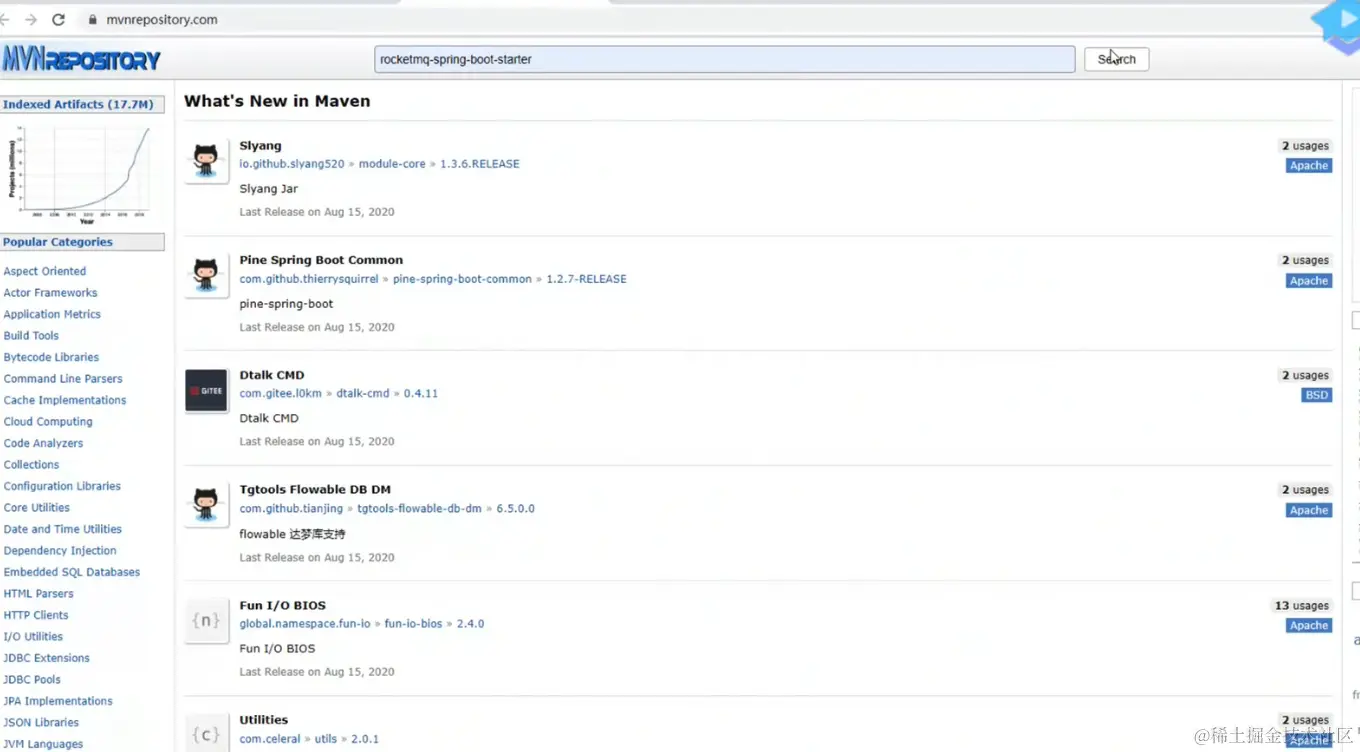Open Cache Implementations category
Image resolution: width=1360 pixels, height=752 pixels.
65,400
